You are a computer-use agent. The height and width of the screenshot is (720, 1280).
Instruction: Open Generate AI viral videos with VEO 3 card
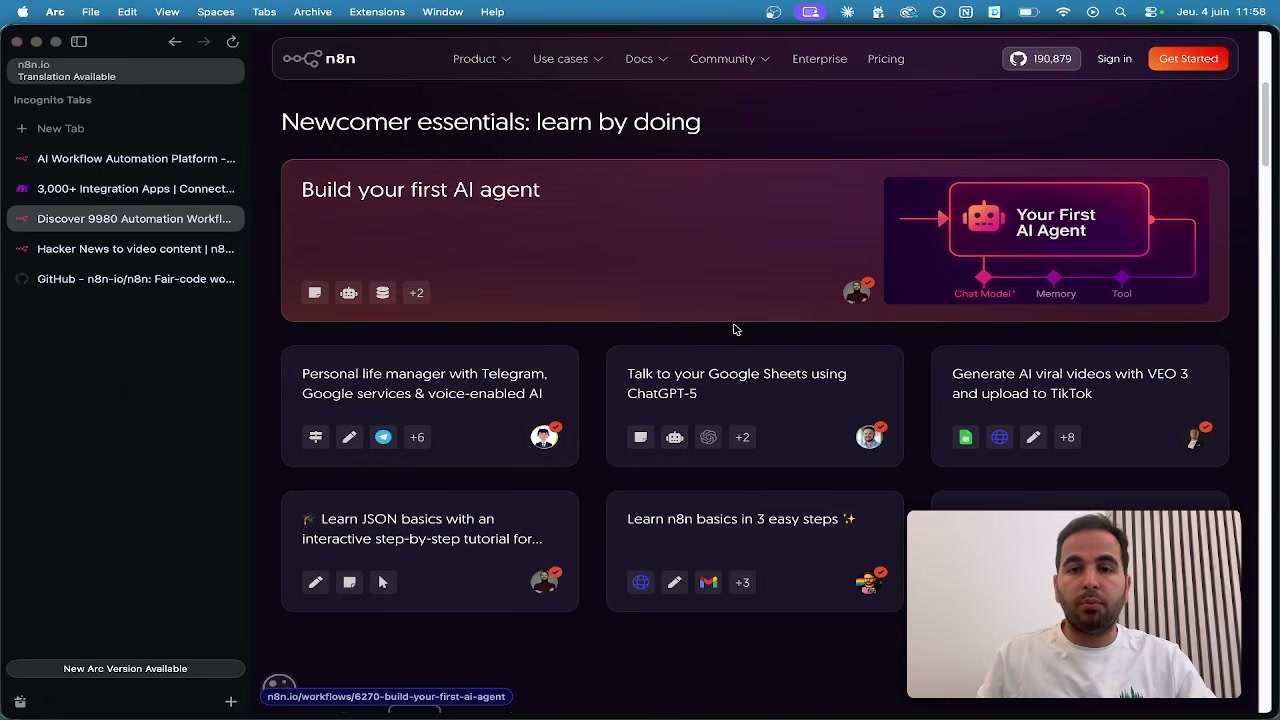click(x=1080, y=406)
